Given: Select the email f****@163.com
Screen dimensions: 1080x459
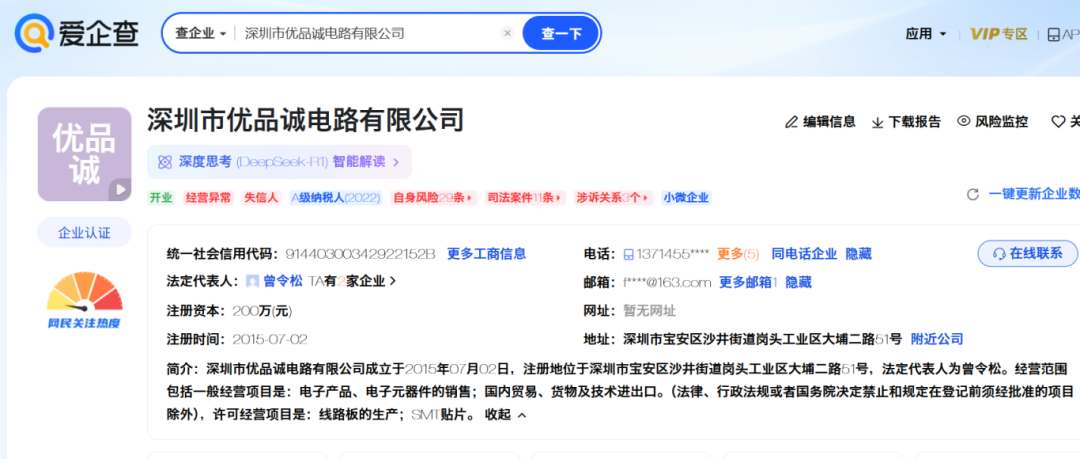Looking at the screenshot, I should [x=667, y=282].
